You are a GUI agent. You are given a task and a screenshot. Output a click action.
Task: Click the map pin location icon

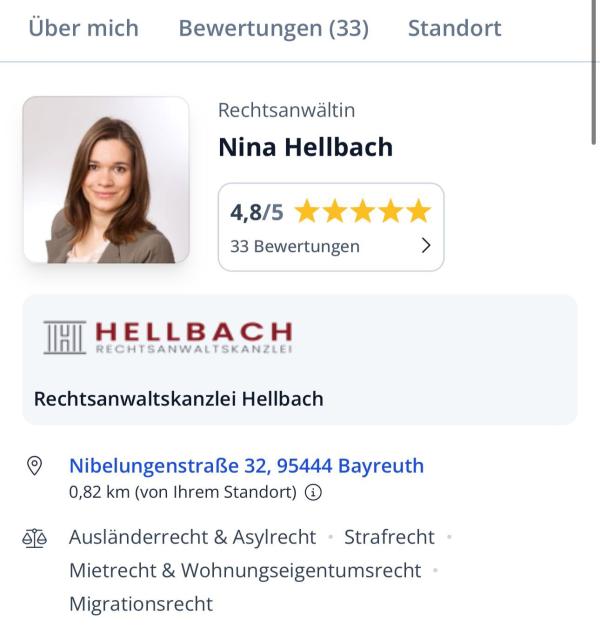35,466
